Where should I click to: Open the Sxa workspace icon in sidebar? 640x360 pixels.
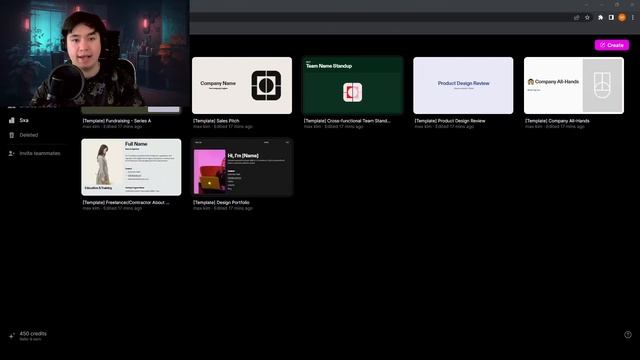(x=11, y=120)
